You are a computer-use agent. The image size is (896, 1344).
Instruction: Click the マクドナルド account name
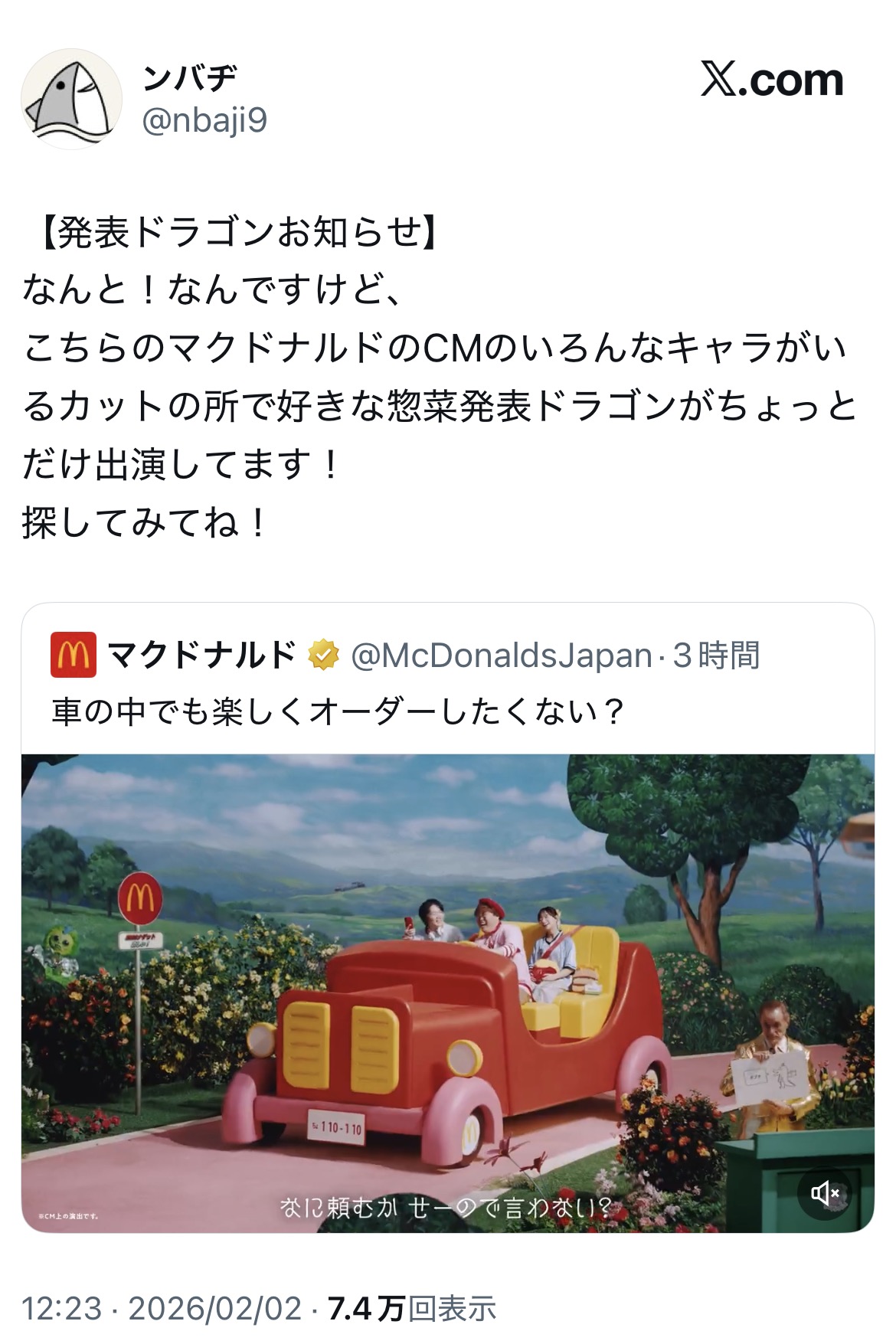[x=202, y=655]
